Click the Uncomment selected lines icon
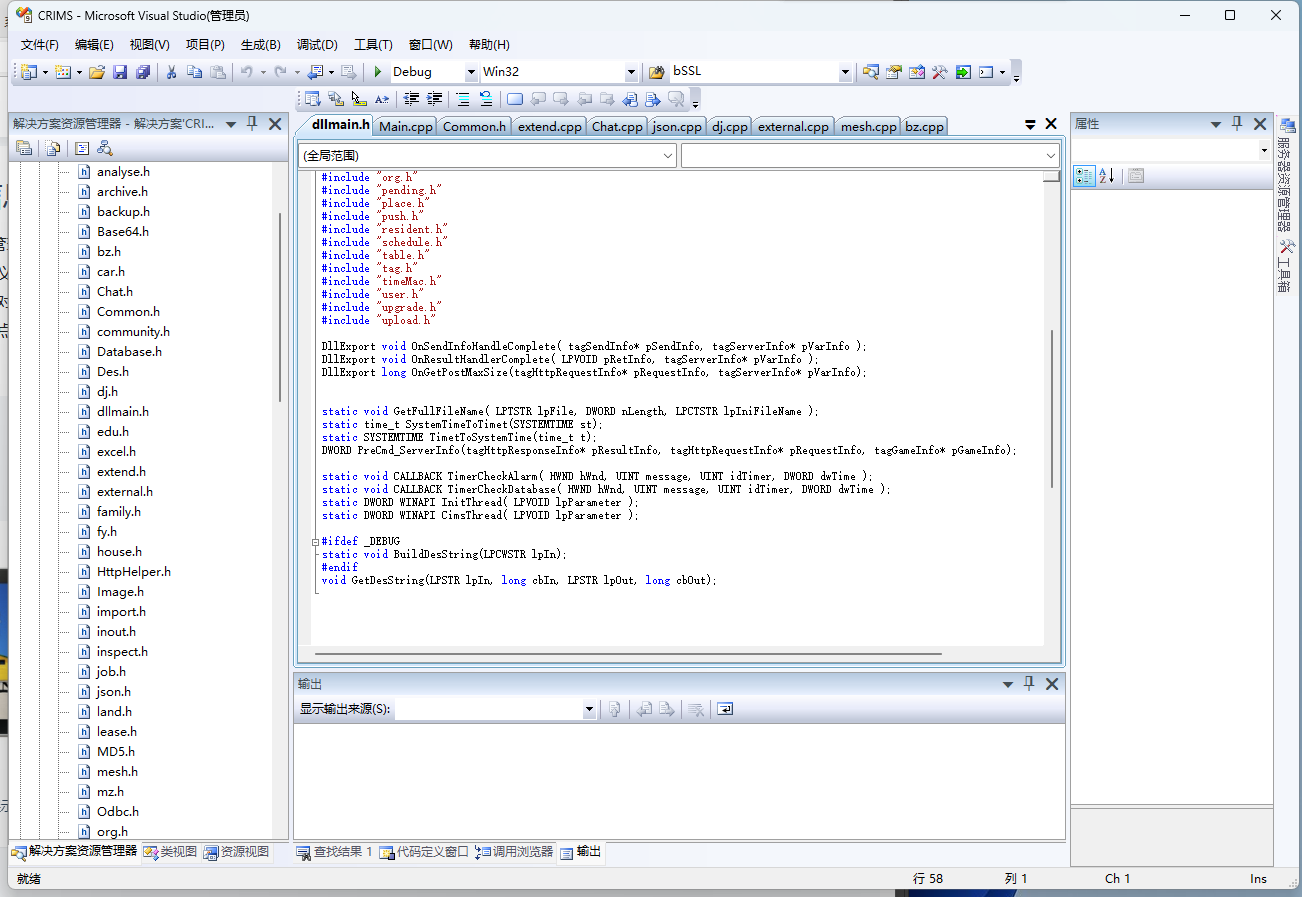 (x=486, y=99)
